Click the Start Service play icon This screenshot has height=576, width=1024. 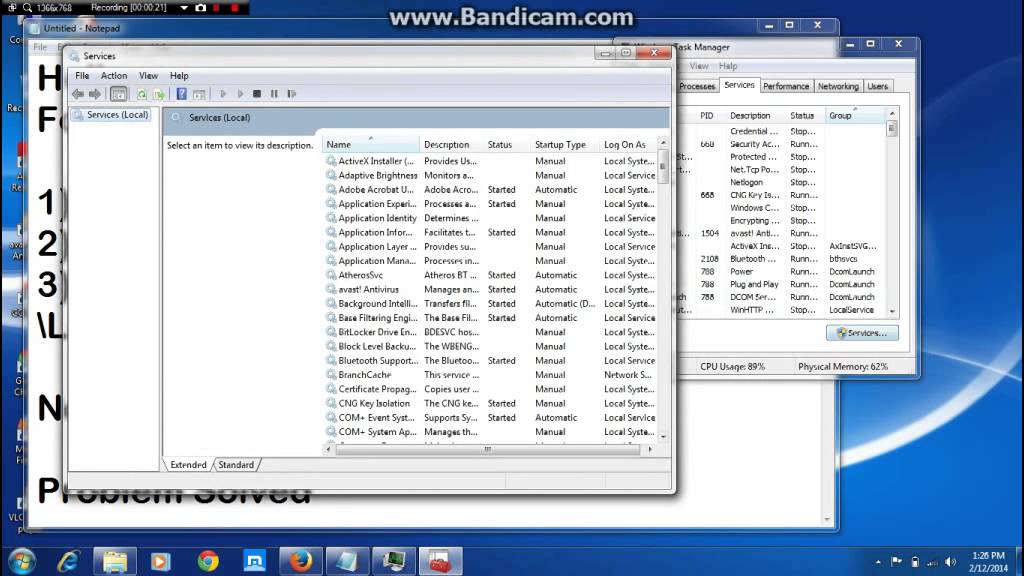coord(223,94)
